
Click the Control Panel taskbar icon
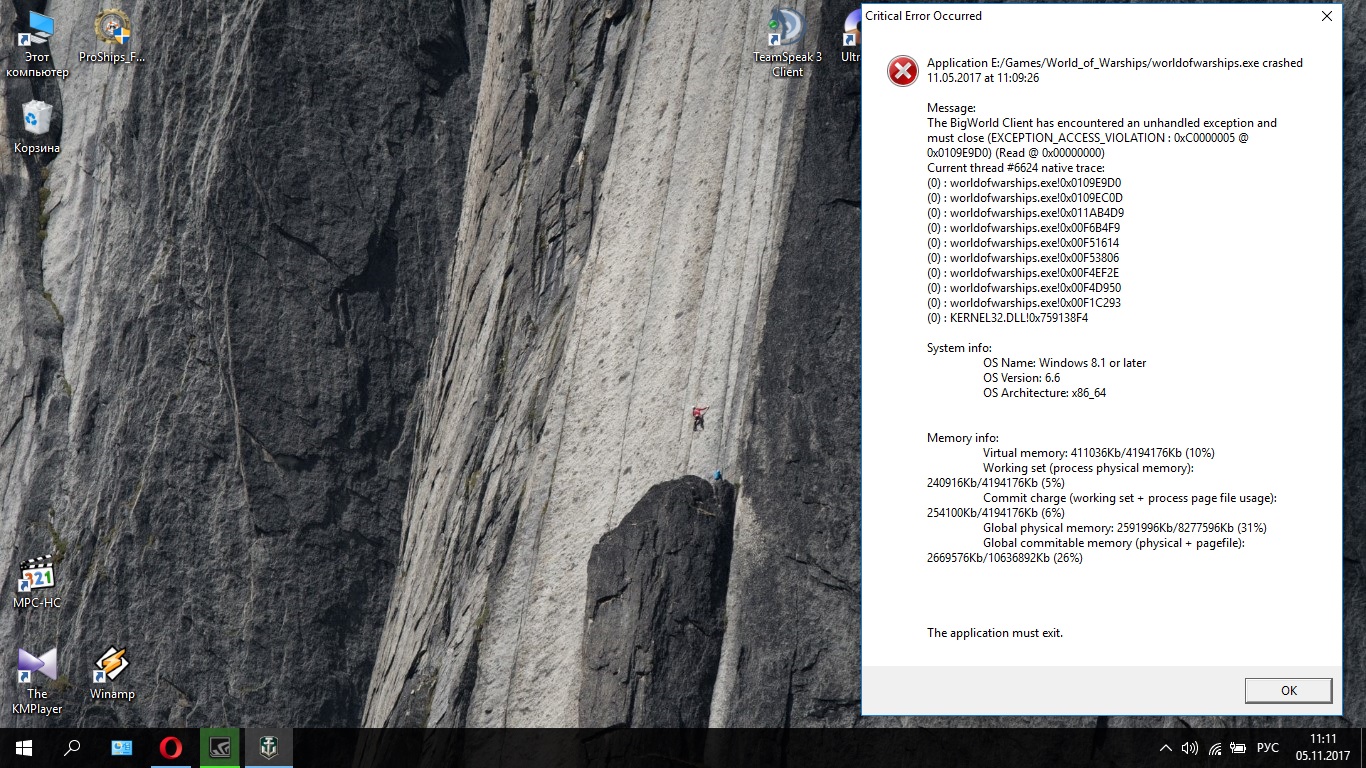(122, 748)
